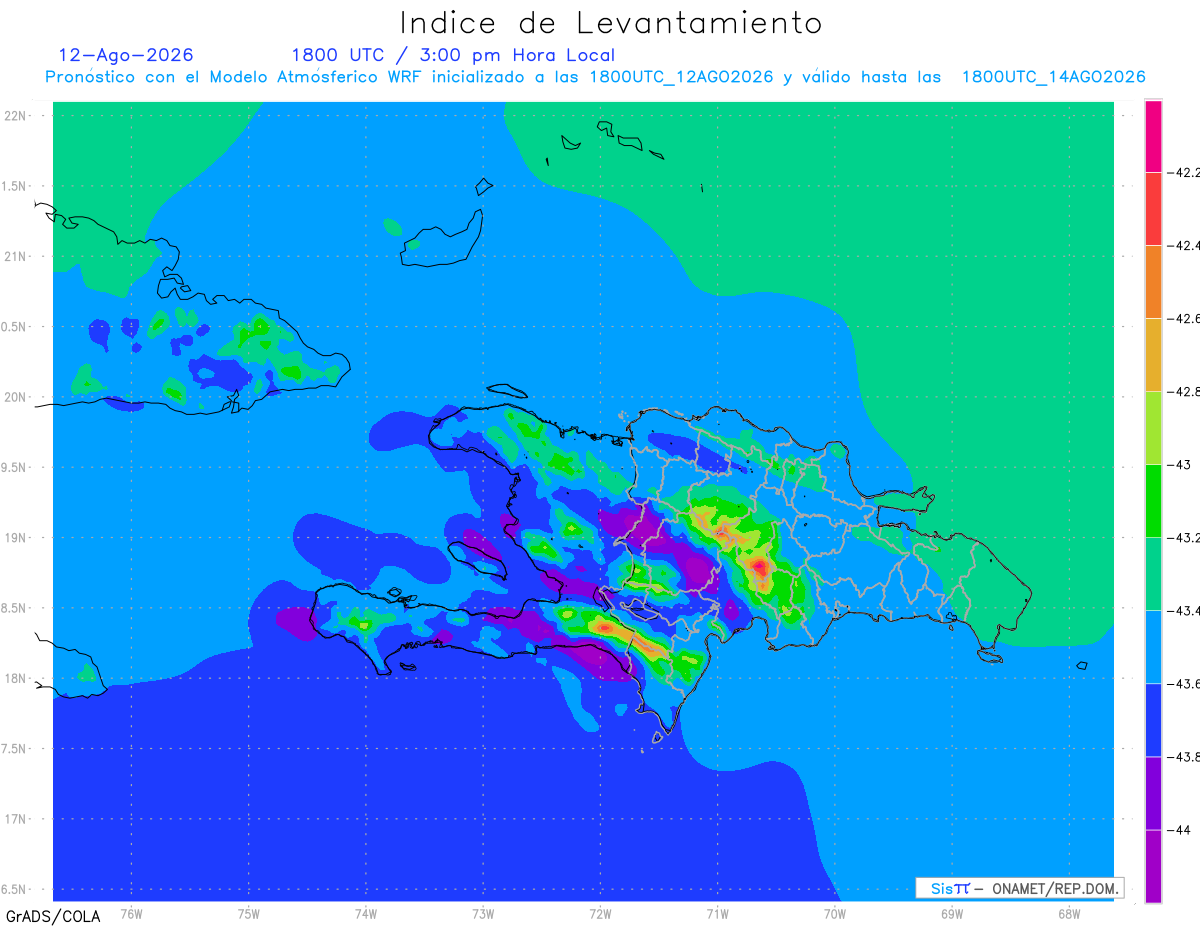Click the '18N' latitude label
Viewport: 1200px width, 927px height.
tap(16, 679)
